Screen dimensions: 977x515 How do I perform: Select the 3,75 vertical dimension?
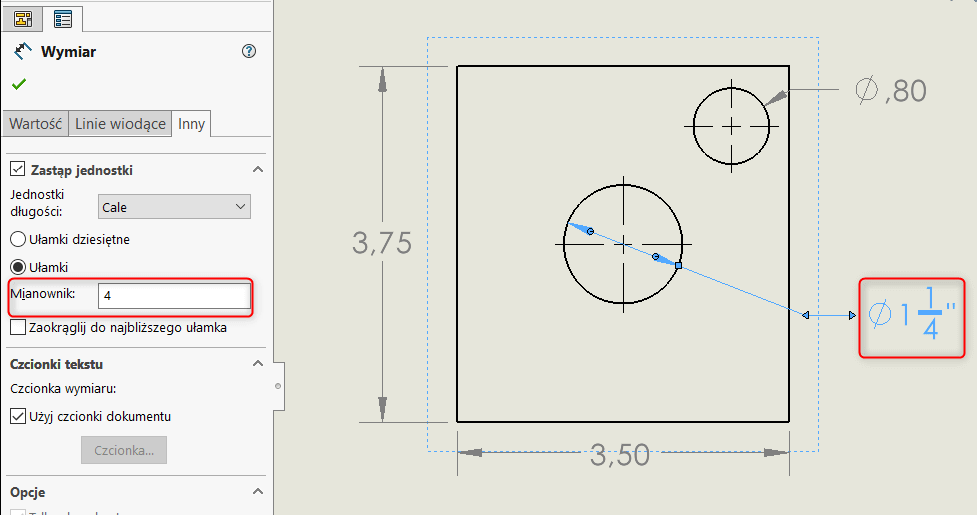coord(382,243)
